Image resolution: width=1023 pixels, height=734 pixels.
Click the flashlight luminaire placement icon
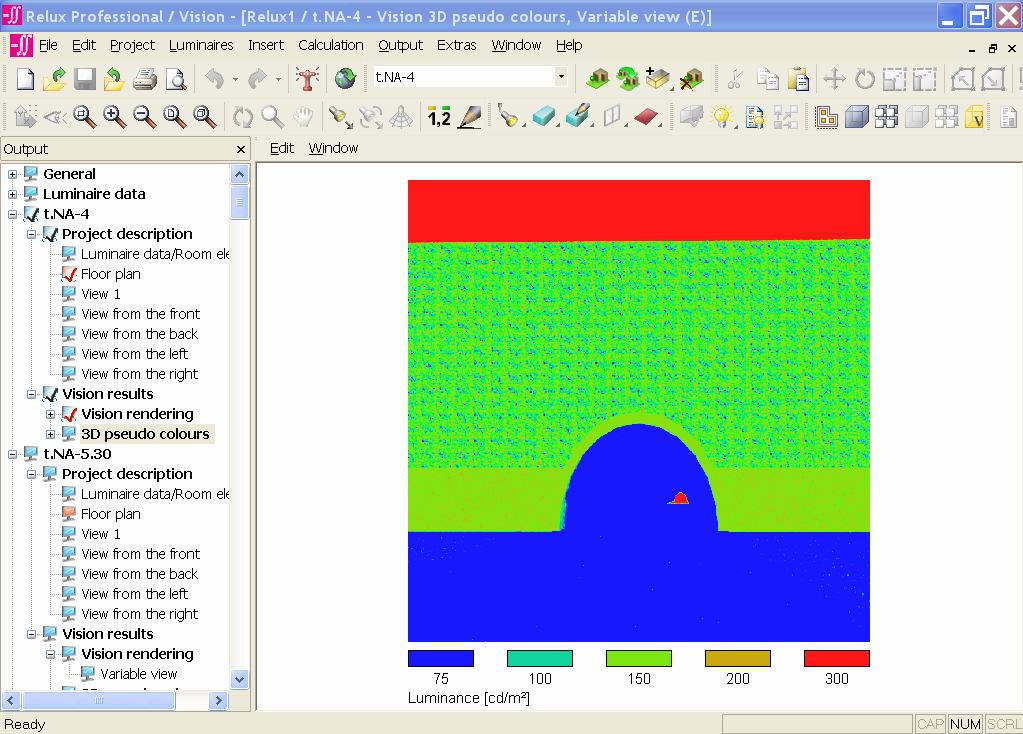point(339,117)
